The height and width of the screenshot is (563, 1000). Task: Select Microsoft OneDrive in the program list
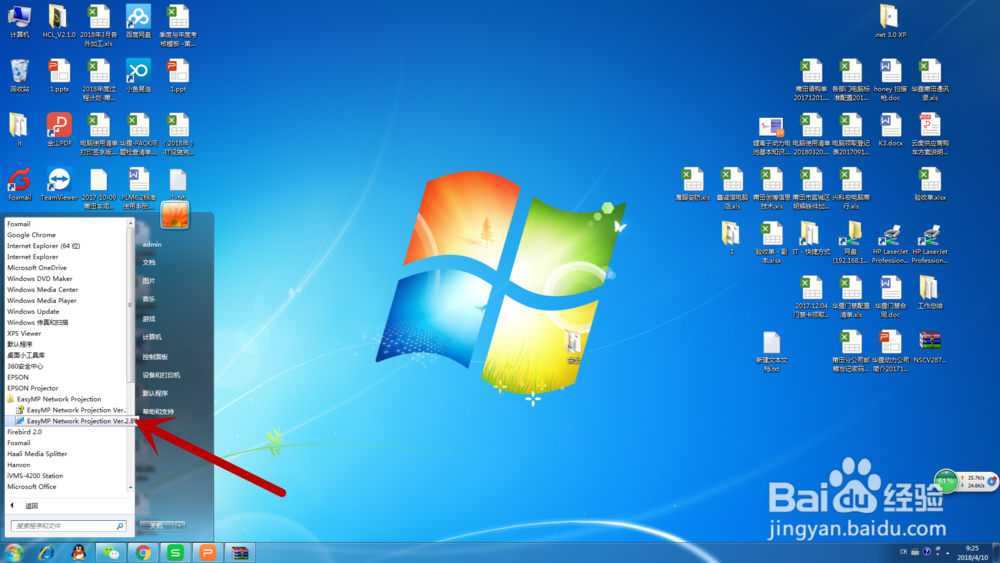(x=36, y=268)
